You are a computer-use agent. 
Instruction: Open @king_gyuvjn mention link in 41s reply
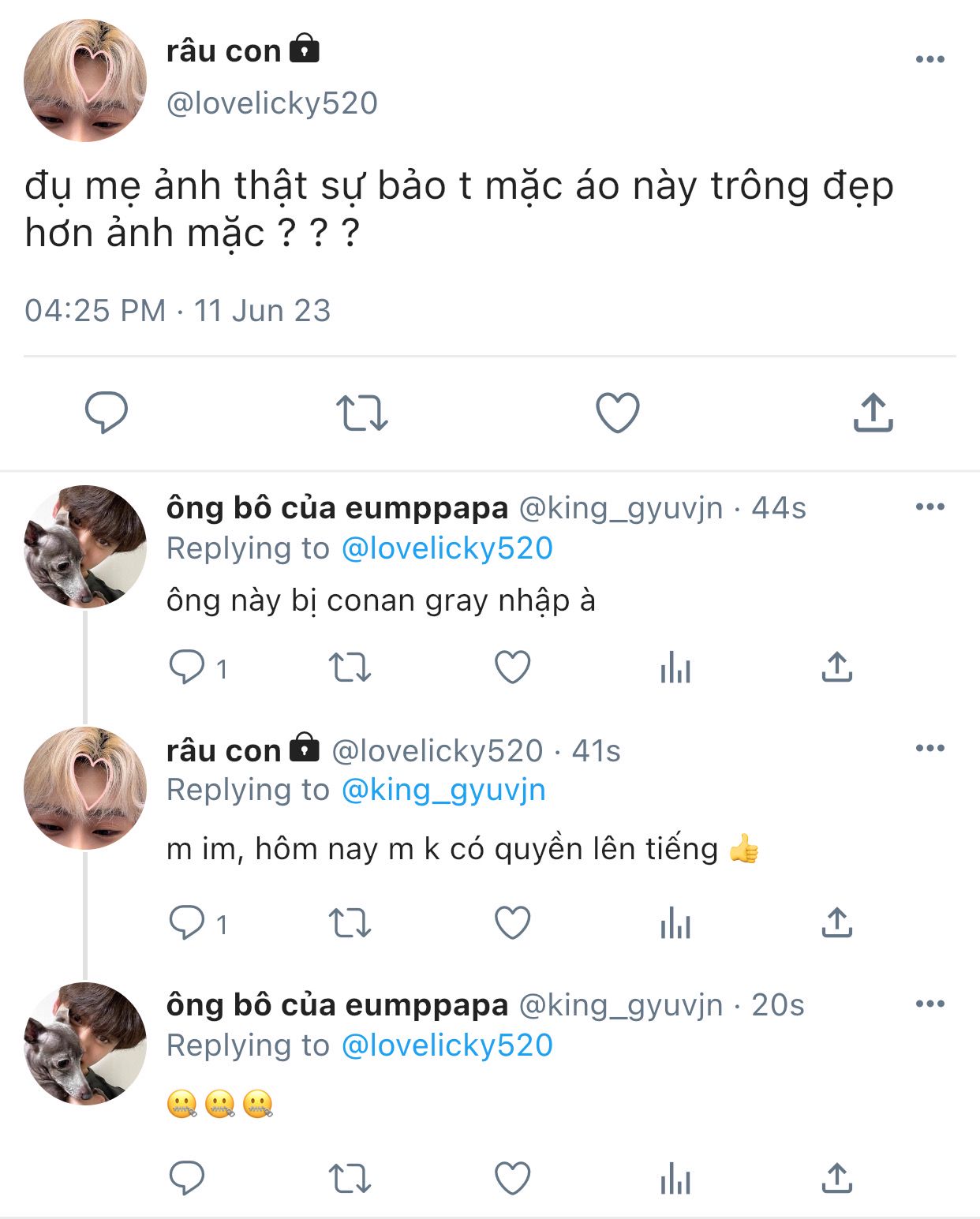pos(443,790)
